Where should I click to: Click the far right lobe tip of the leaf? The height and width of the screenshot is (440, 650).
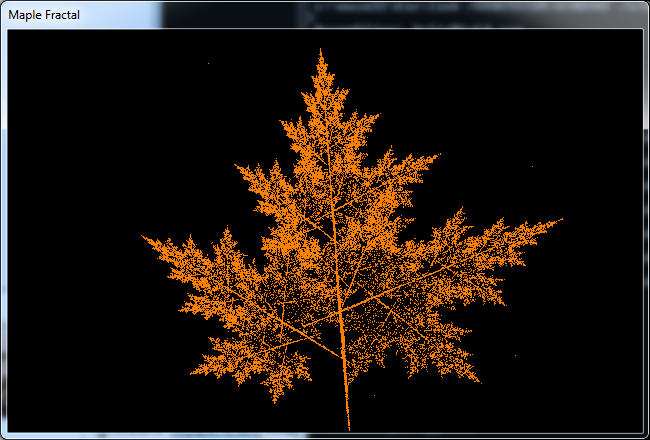point(560,219)
